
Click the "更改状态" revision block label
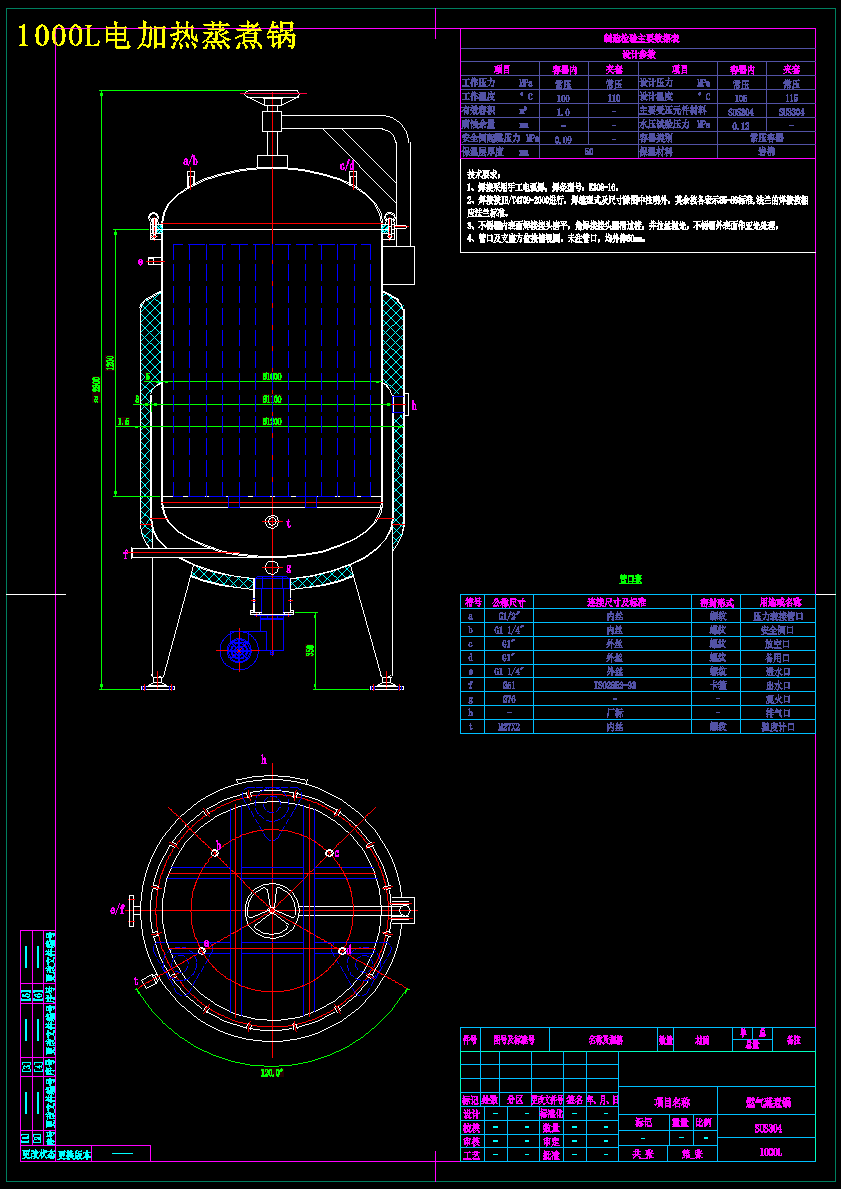tap(37, 1154)
